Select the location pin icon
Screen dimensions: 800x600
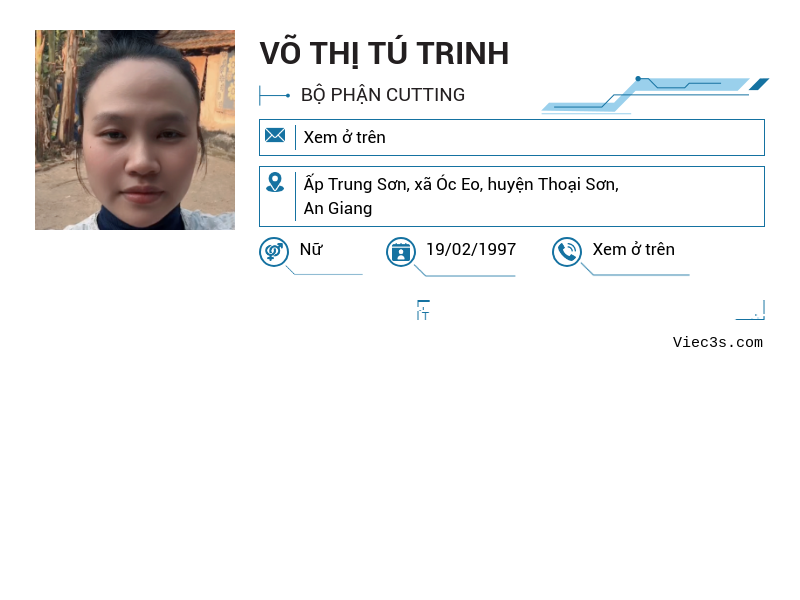click(275, 183)
